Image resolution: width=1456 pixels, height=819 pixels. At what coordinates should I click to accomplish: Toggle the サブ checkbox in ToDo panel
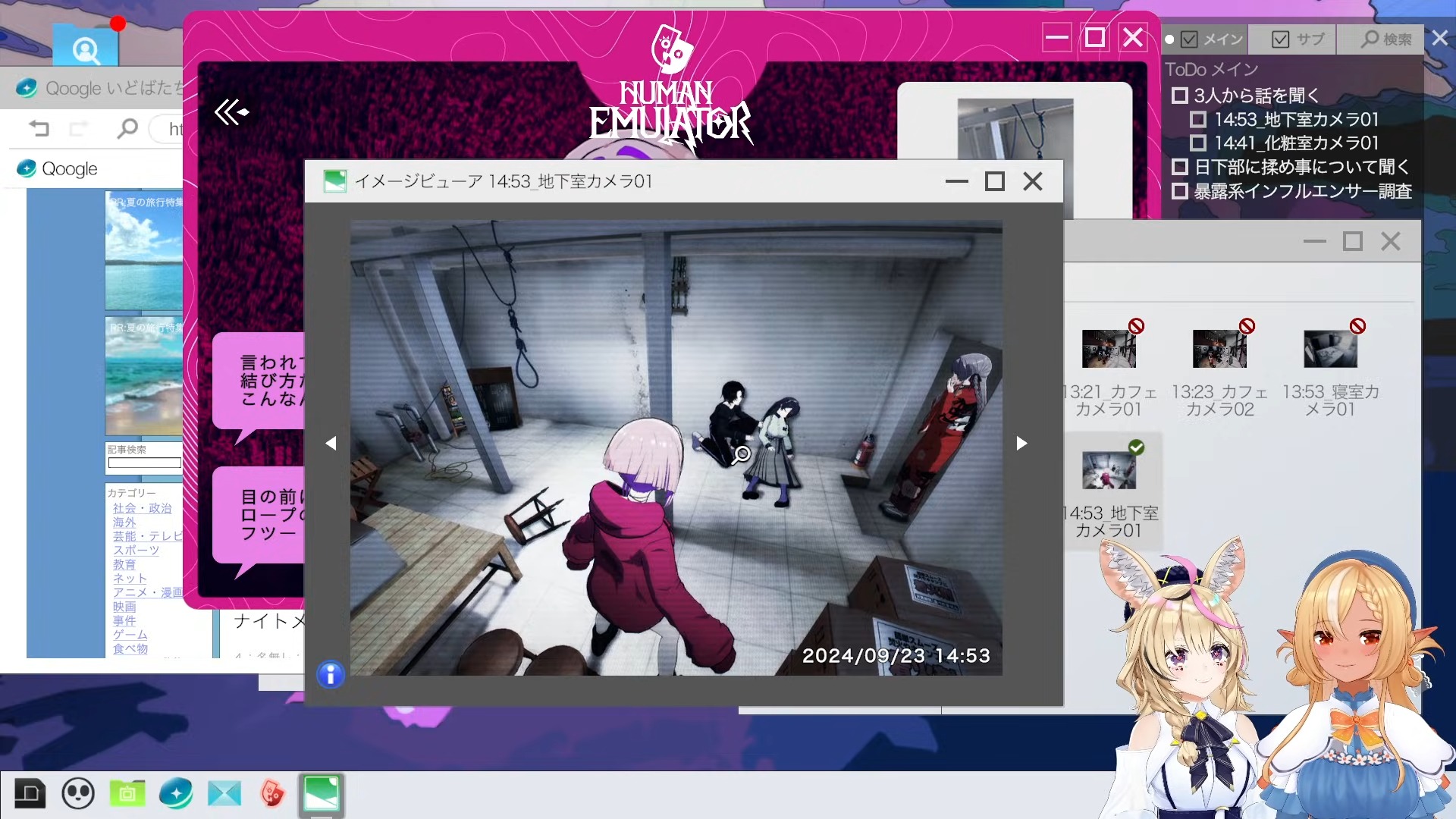point(1280,39)
